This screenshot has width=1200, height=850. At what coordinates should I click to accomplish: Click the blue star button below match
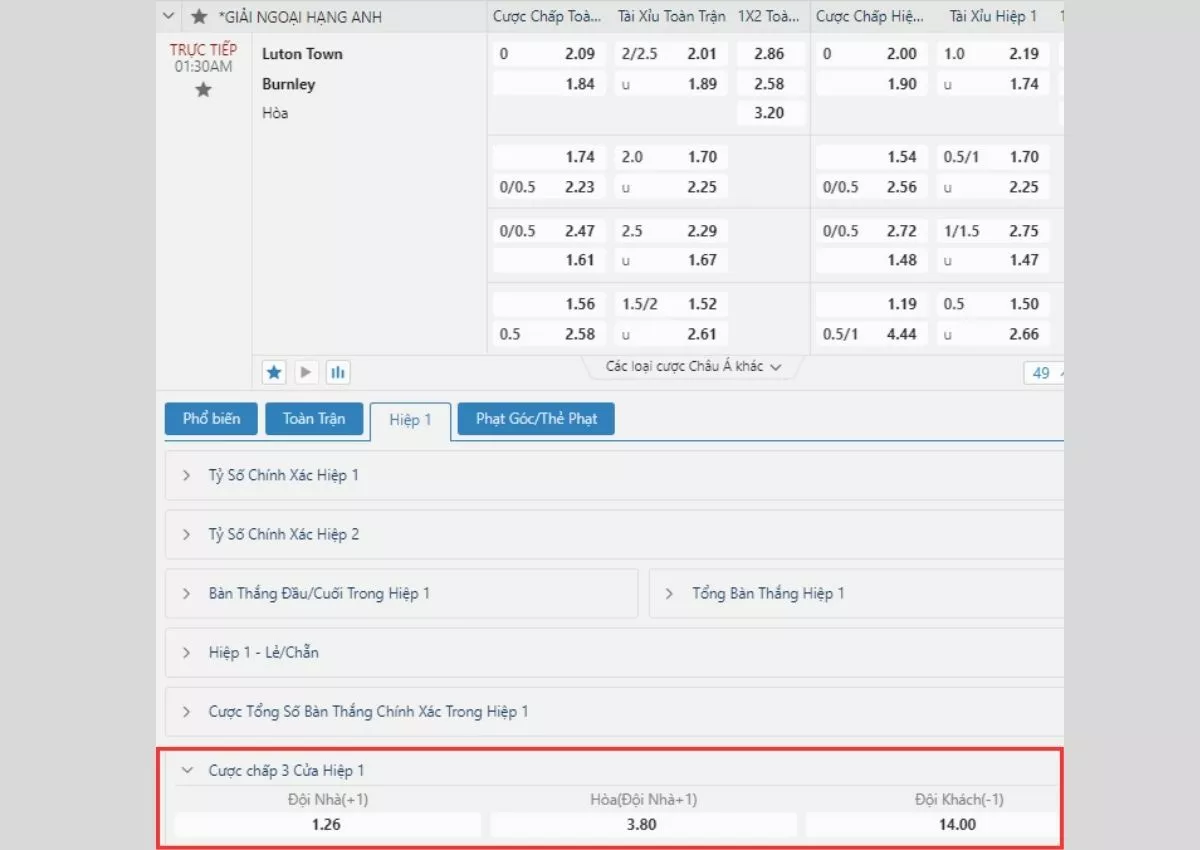point(274,373)
